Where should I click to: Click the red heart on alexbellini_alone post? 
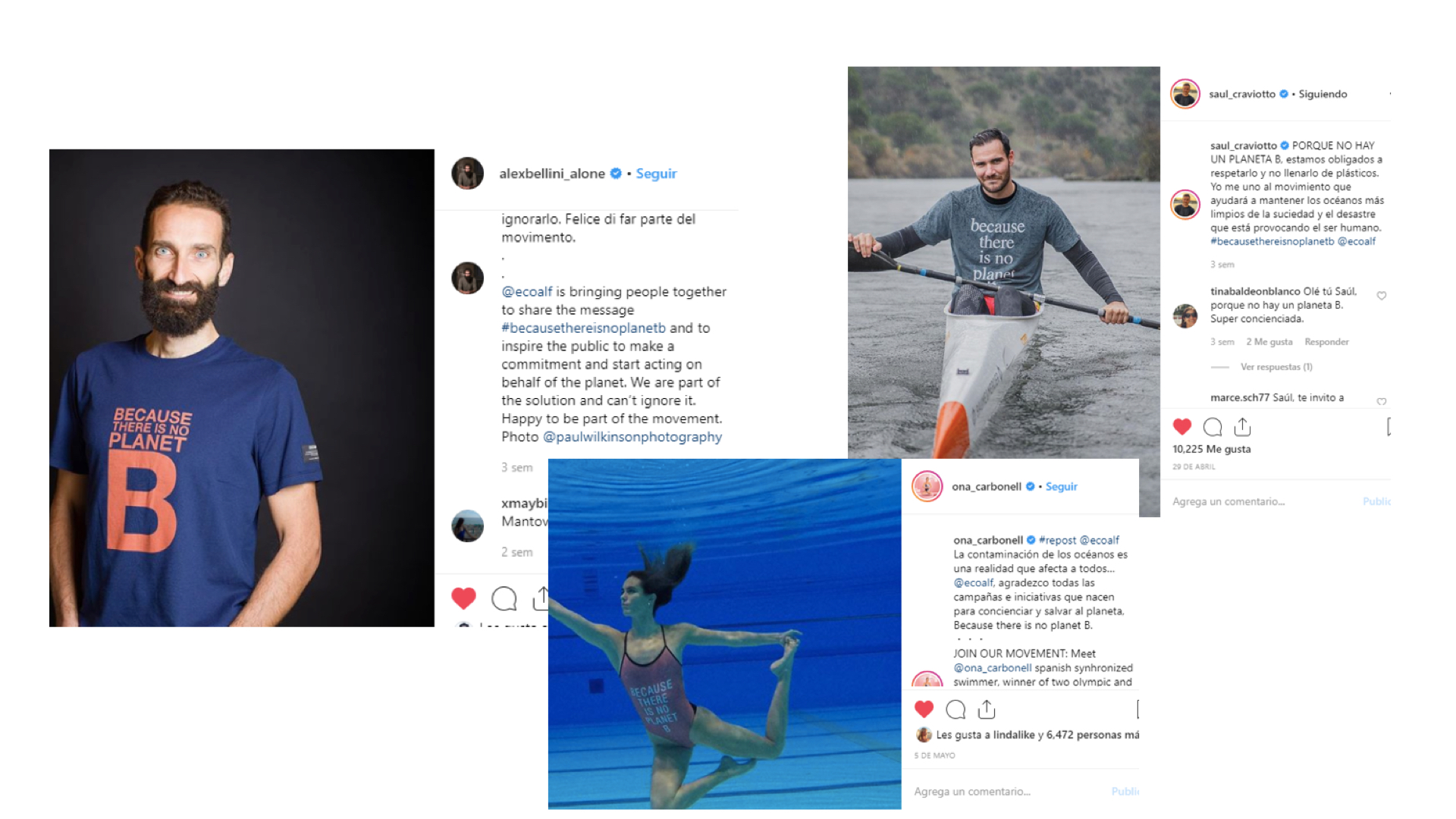[x=463, y=598]
